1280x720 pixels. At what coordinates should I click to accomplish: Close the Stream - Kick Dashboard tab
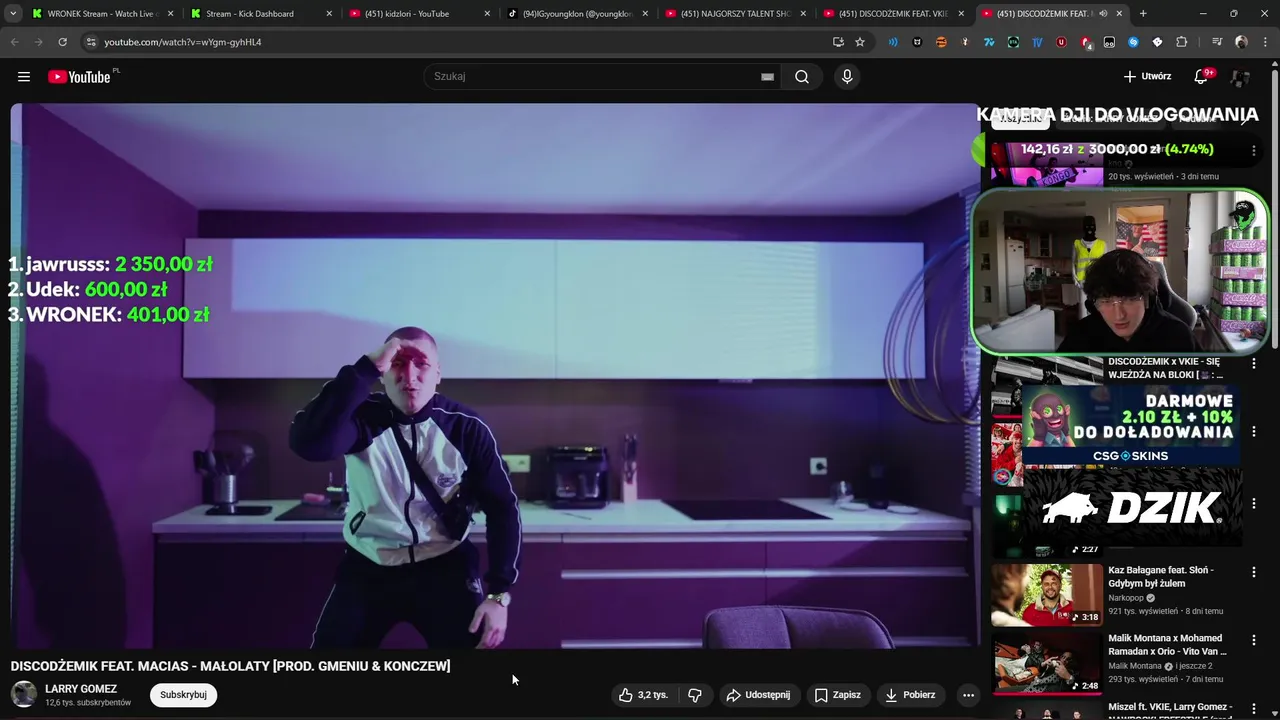click(329, 14)
